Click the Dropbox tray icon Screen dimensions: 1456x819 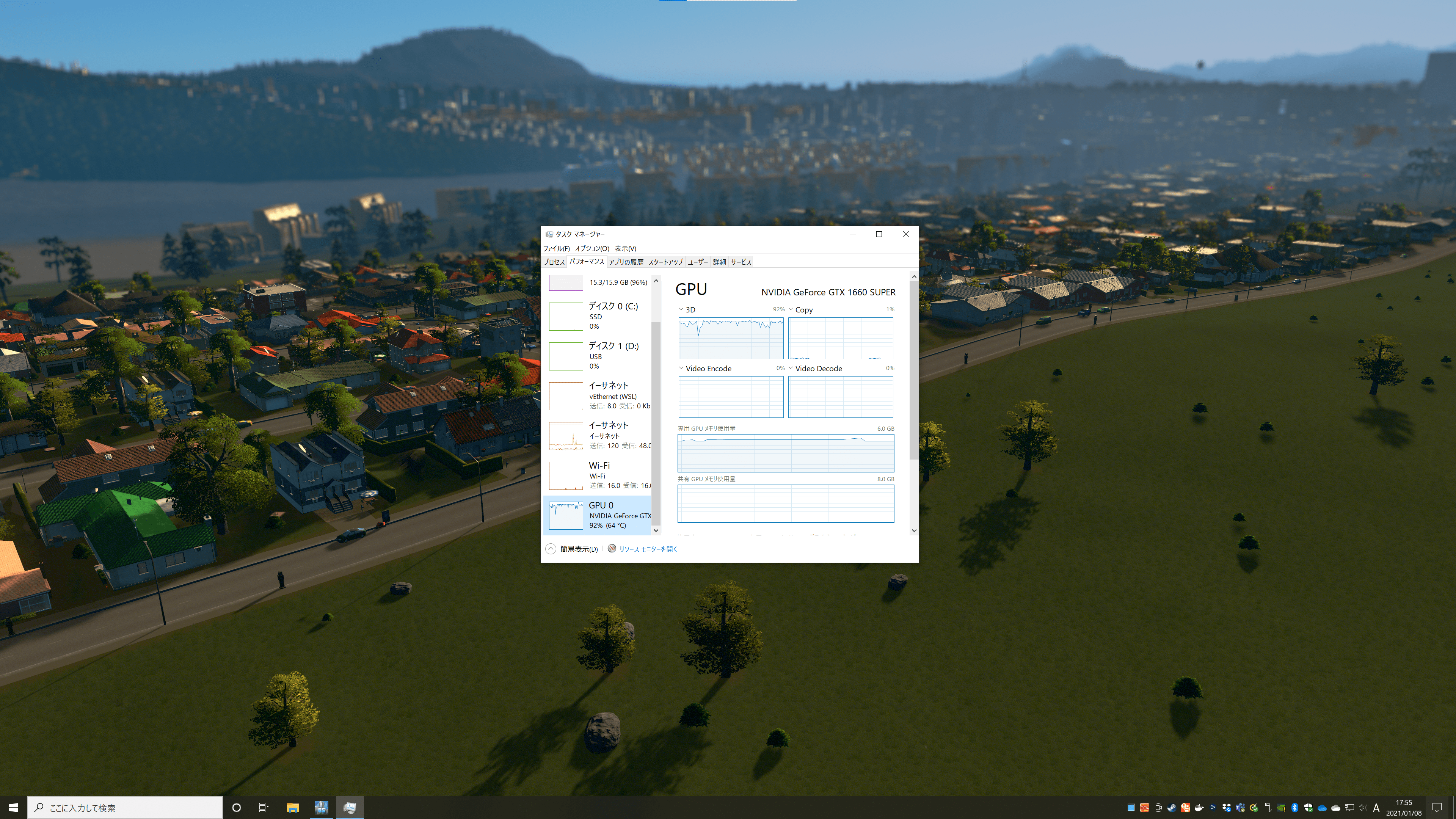point(1226,808)
